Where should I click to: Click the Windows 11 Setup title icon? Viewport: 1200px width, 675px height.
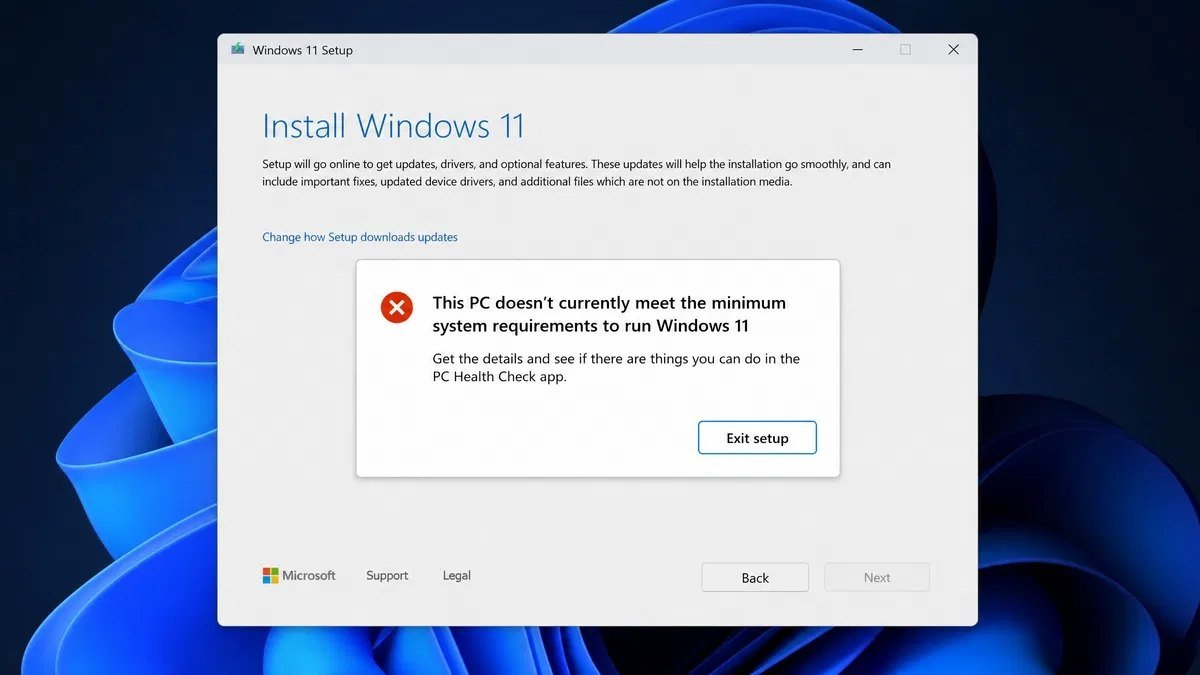point(238,49)
